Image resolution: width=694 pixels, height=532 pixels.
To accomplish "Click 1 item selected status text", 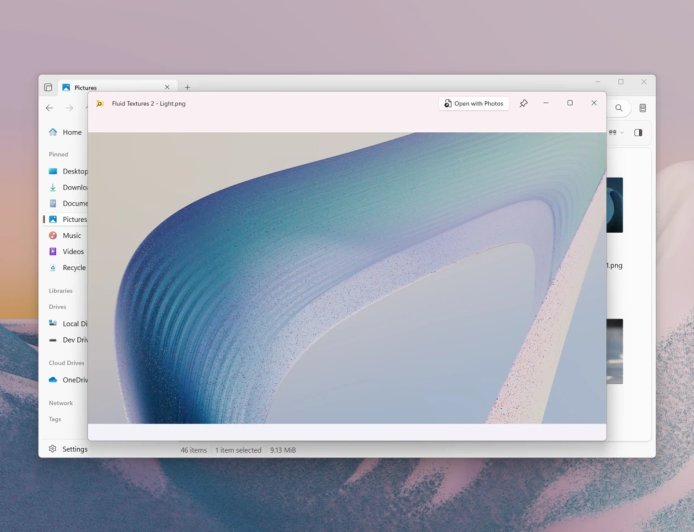I will (x=238, y=450).
